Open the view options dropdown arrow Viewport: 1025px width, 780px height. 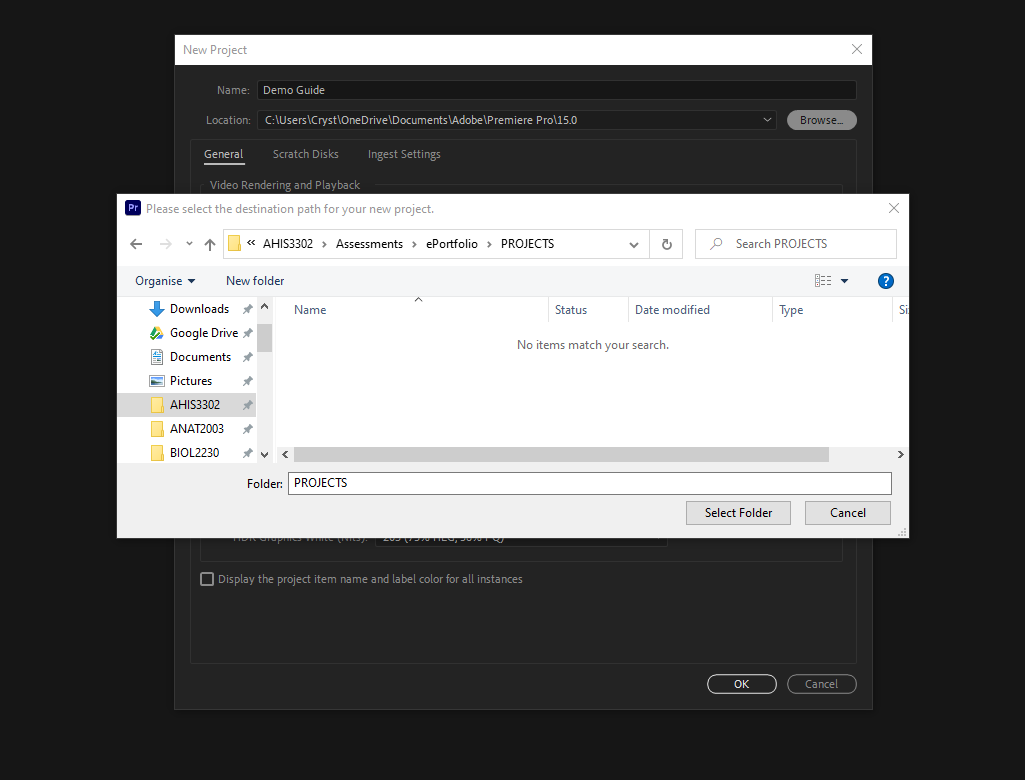coord(845,281)
